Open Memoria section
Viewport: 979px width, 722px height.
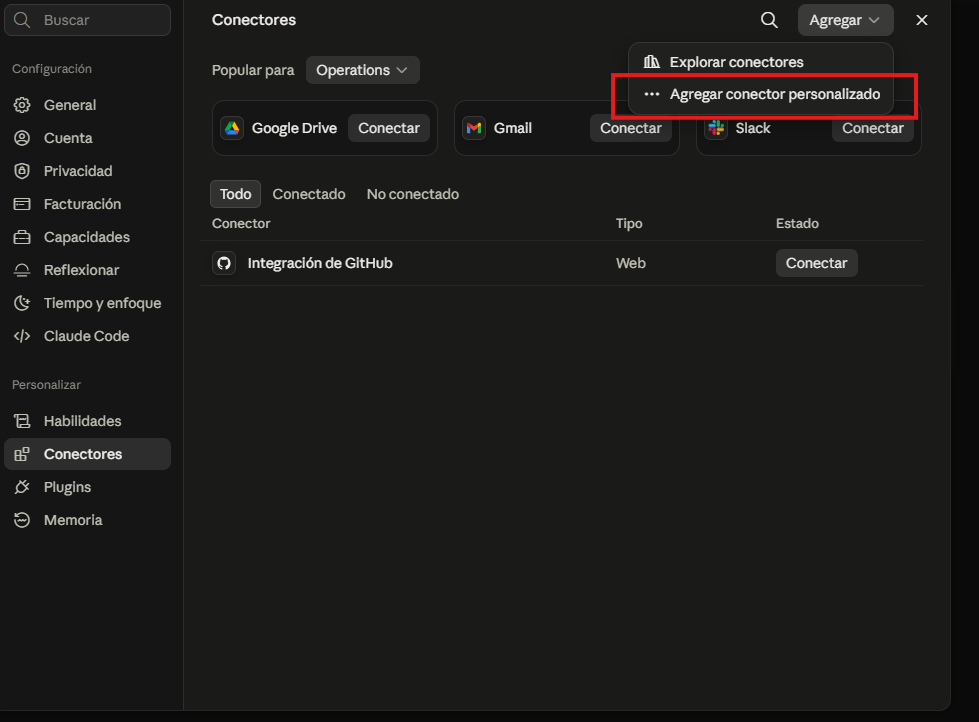87,520
